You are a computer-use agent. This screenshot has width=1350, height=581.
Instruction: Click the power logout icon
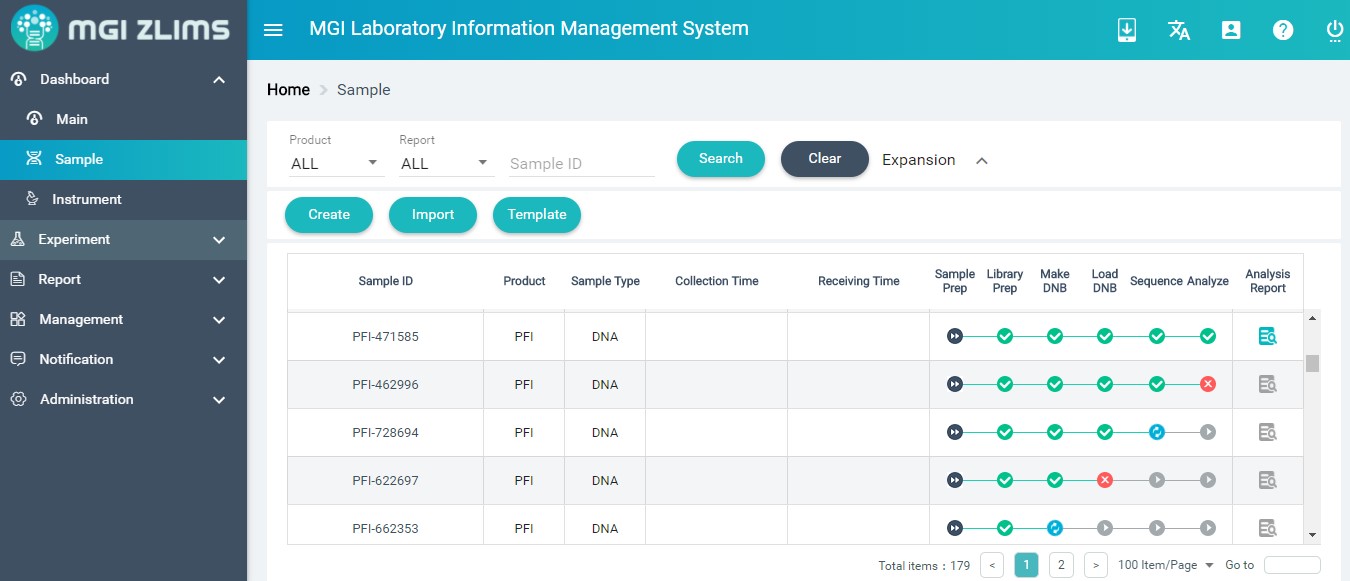[1335, 30]
